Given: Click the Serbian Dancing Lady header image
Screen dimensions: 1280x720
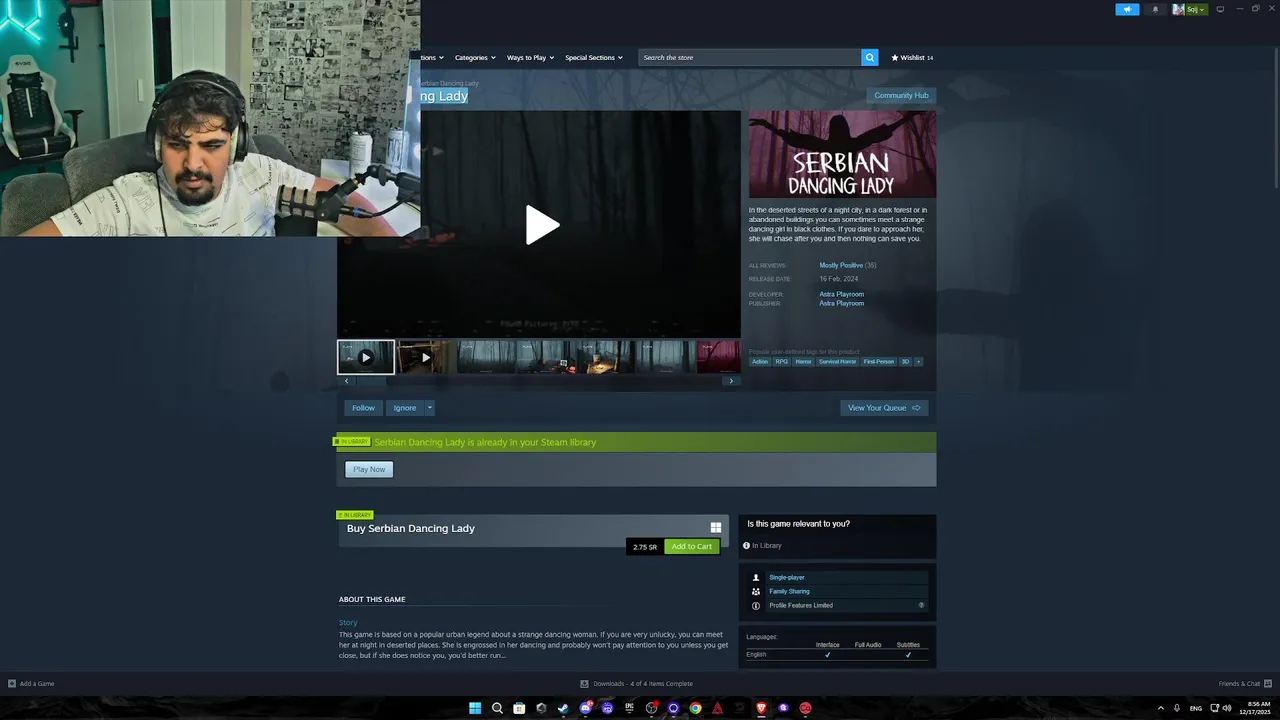Looking at the screenshot, I should pyautogui.click(x=842, y=154).
